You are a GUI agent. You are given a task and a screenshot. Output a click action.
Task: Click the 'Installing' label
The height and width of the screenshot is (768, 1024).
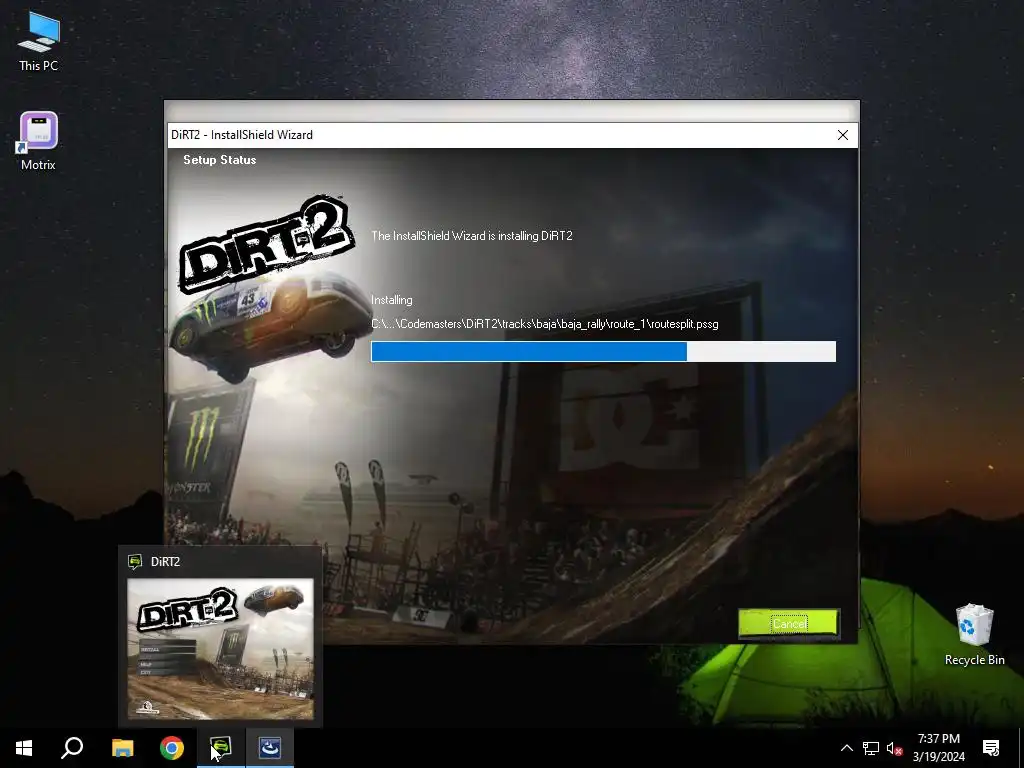(x=392, y=300)
